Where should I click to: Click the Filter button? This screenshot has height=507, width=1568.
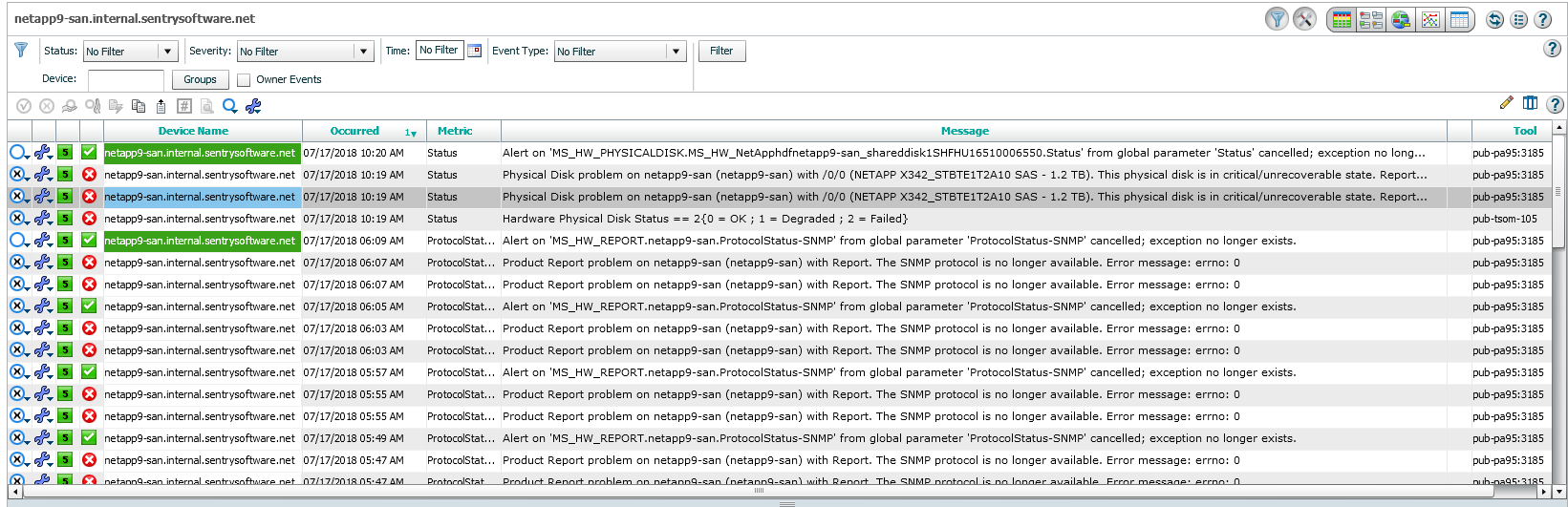coord(721,52)
